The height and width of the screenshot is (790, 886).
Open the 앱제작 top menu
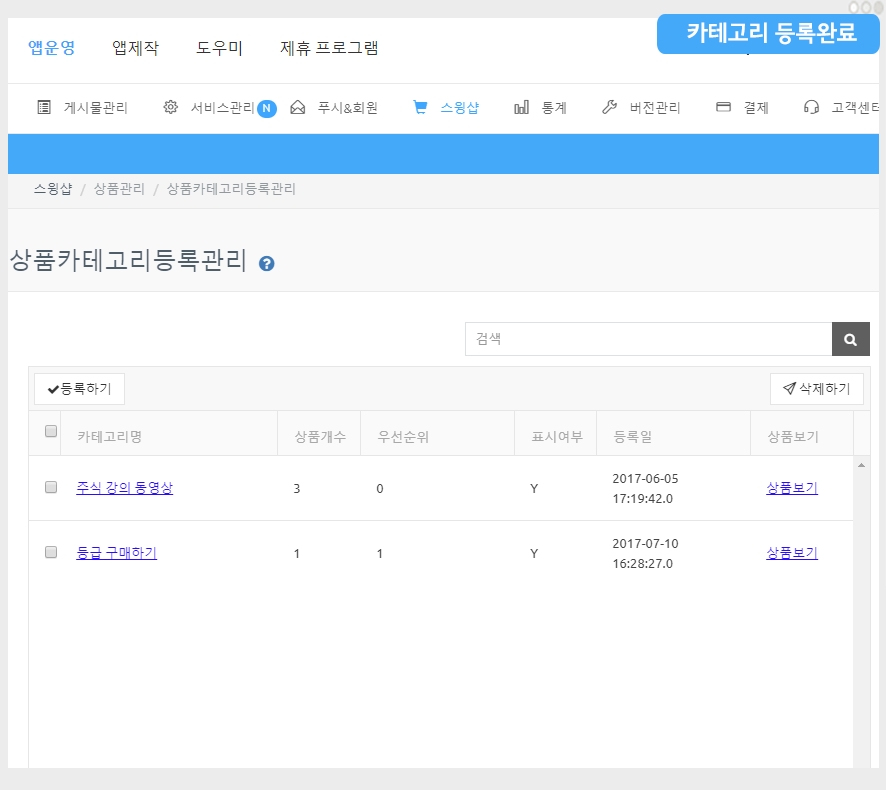(x=136, y=48)
